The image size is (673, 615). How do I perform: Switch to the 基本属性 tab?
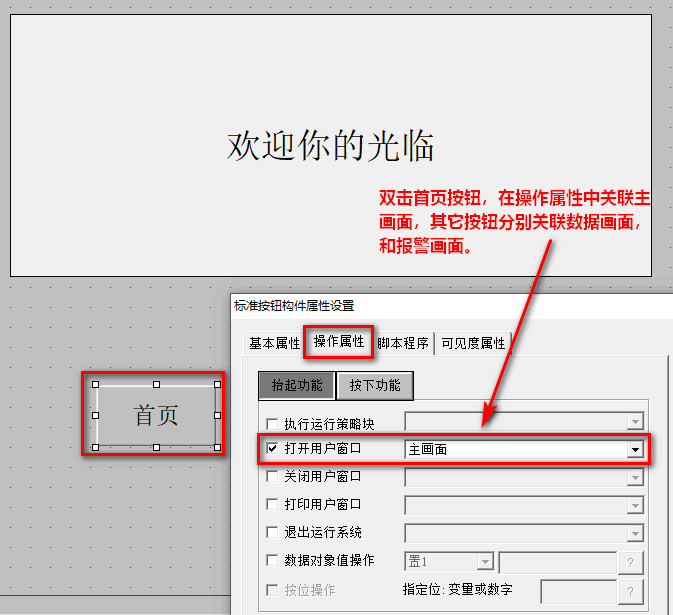click(x=274, y=343)
